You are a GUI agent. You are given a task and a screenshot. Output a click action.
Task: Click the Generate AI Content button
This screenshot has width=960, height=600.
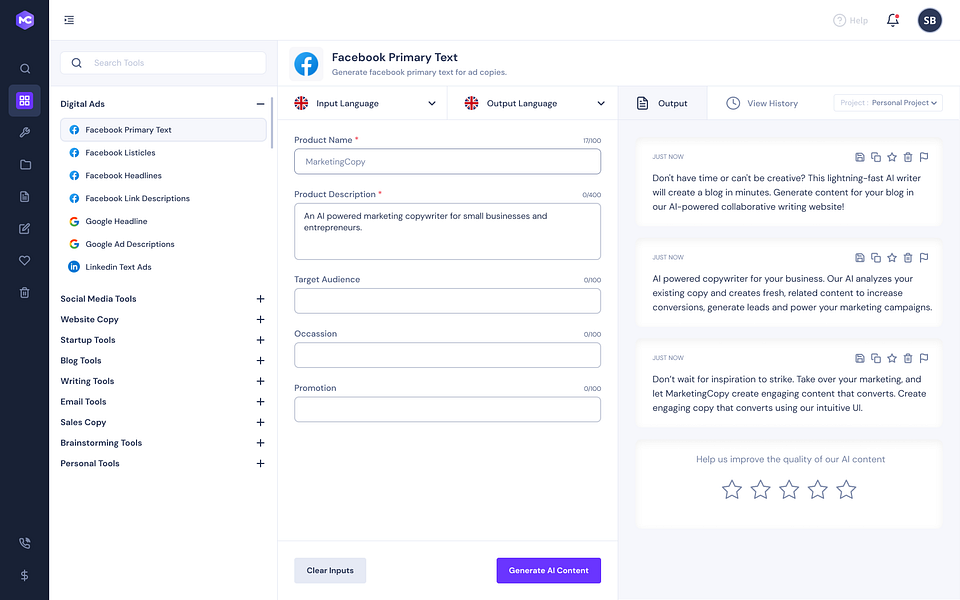point(549,571)
